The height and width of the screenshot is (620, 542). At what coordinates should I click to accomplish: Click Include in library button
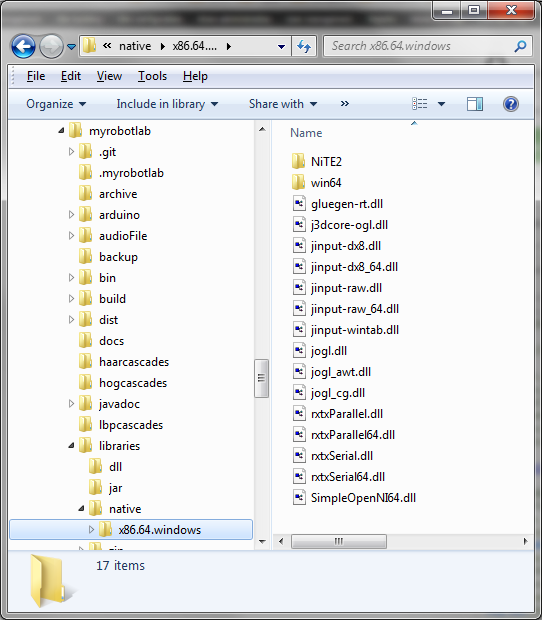click(x=167, y=104)
